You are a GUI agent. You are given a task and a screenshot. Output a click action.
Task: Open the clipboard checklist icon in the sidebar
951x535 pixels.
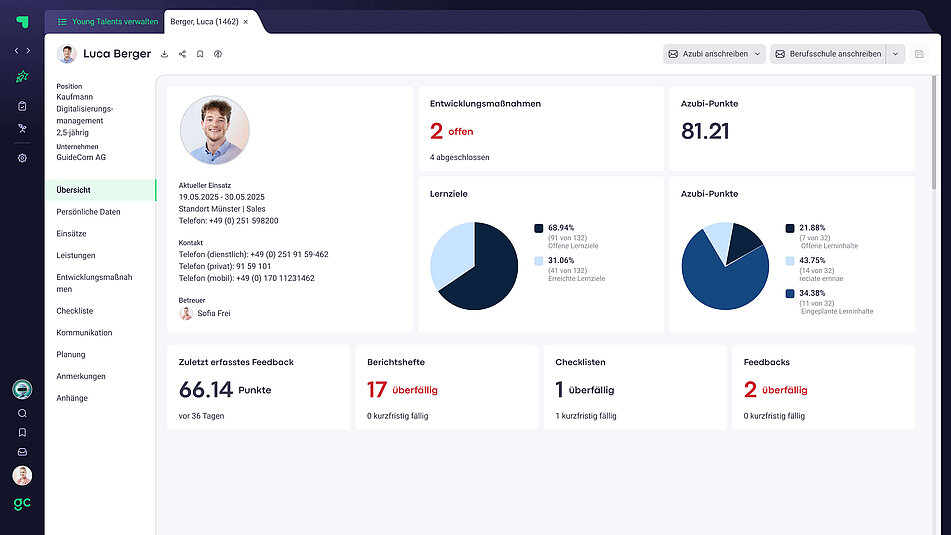point(22,106)
